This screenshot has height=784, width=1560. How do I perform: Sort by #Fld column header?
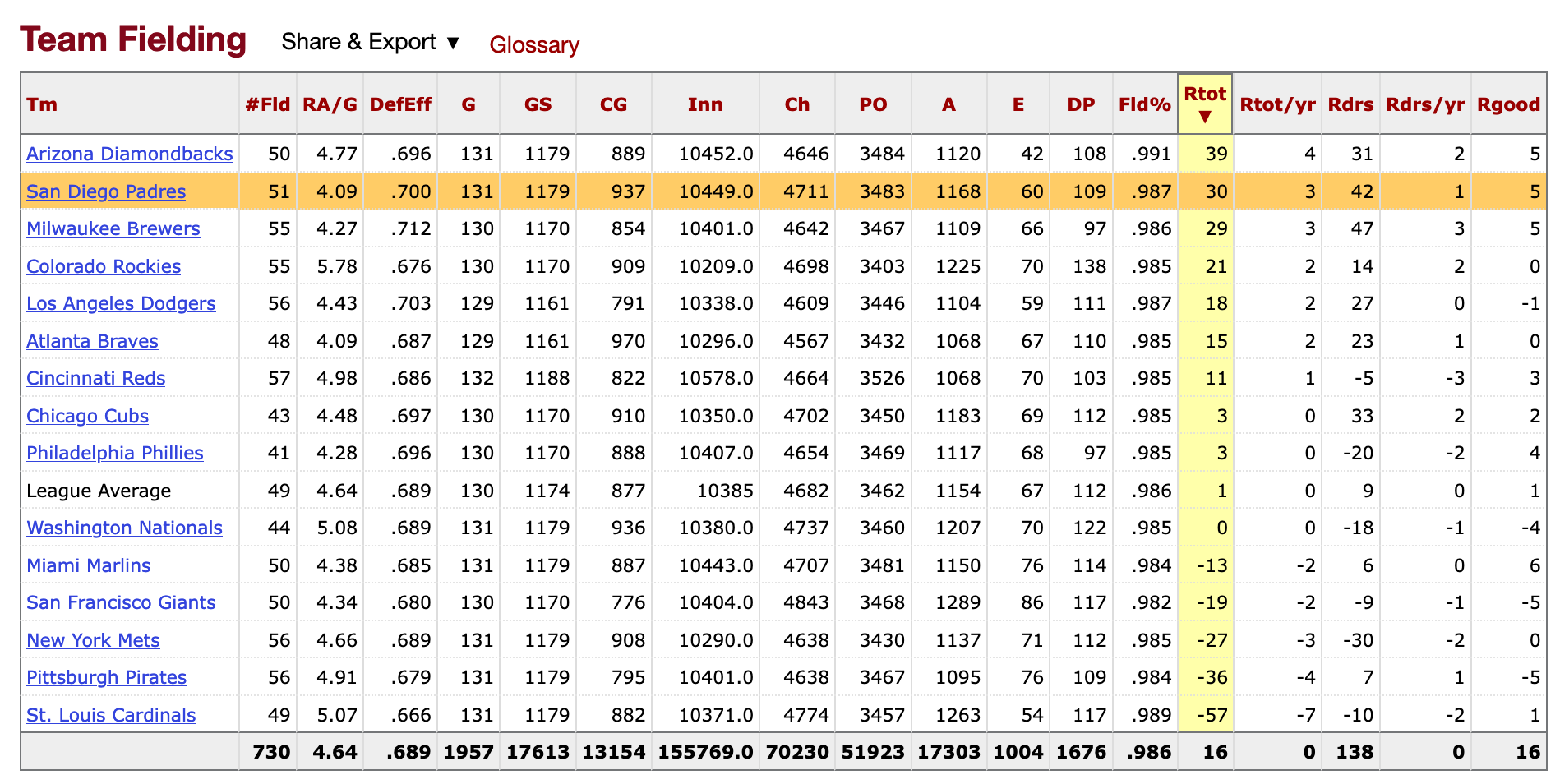click(268, 104)
